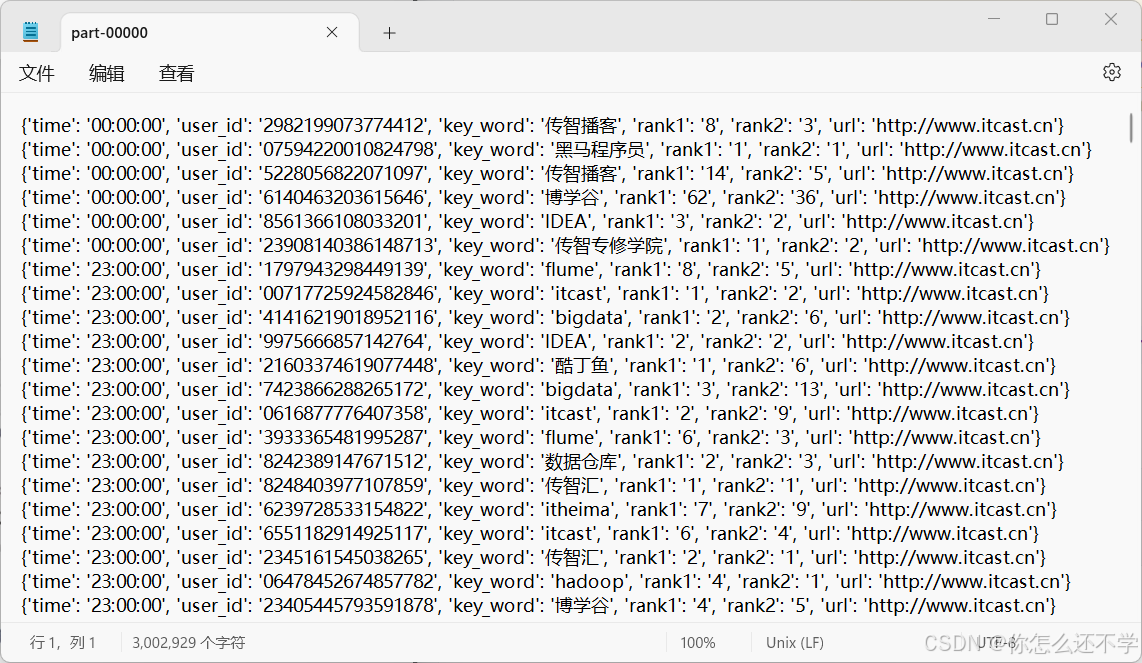Click the 3,002,929 个字符 character count

pyautogui.click(x=189, y=643)
